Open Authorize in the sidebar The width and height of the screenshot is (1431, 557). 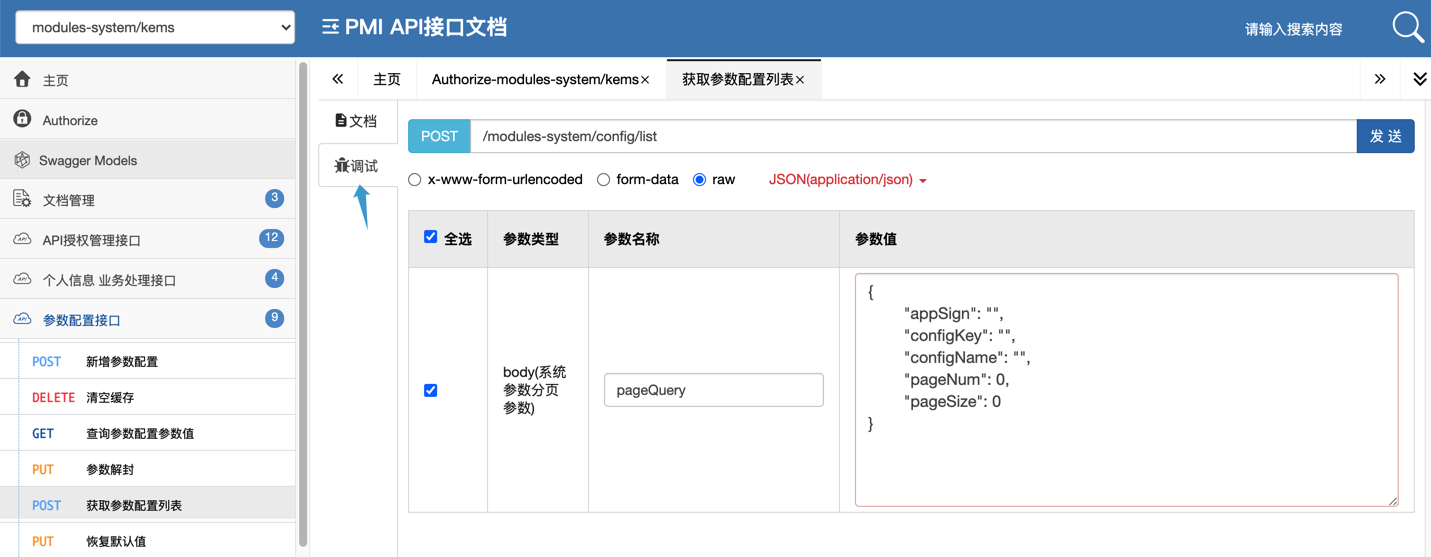coord(148,119)
